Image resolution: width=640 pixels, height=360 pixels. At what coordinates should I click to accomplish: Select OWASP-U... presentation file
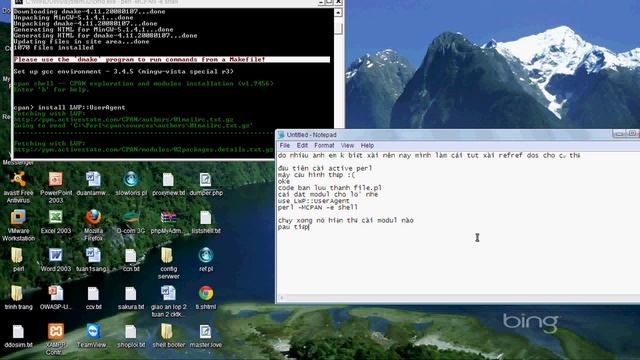tap(56, 293)
